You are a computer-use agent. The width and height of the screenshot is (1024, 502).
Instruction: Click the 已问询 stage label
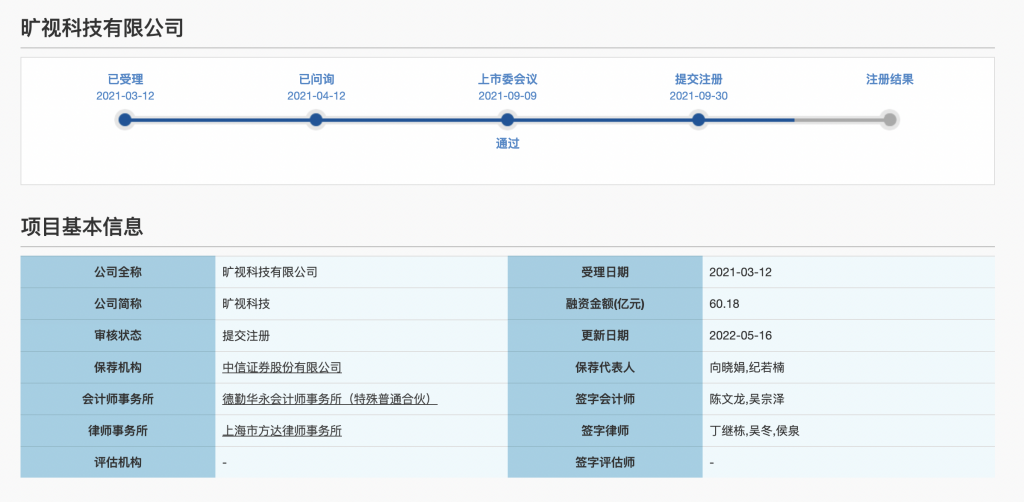tap(317, 80)
